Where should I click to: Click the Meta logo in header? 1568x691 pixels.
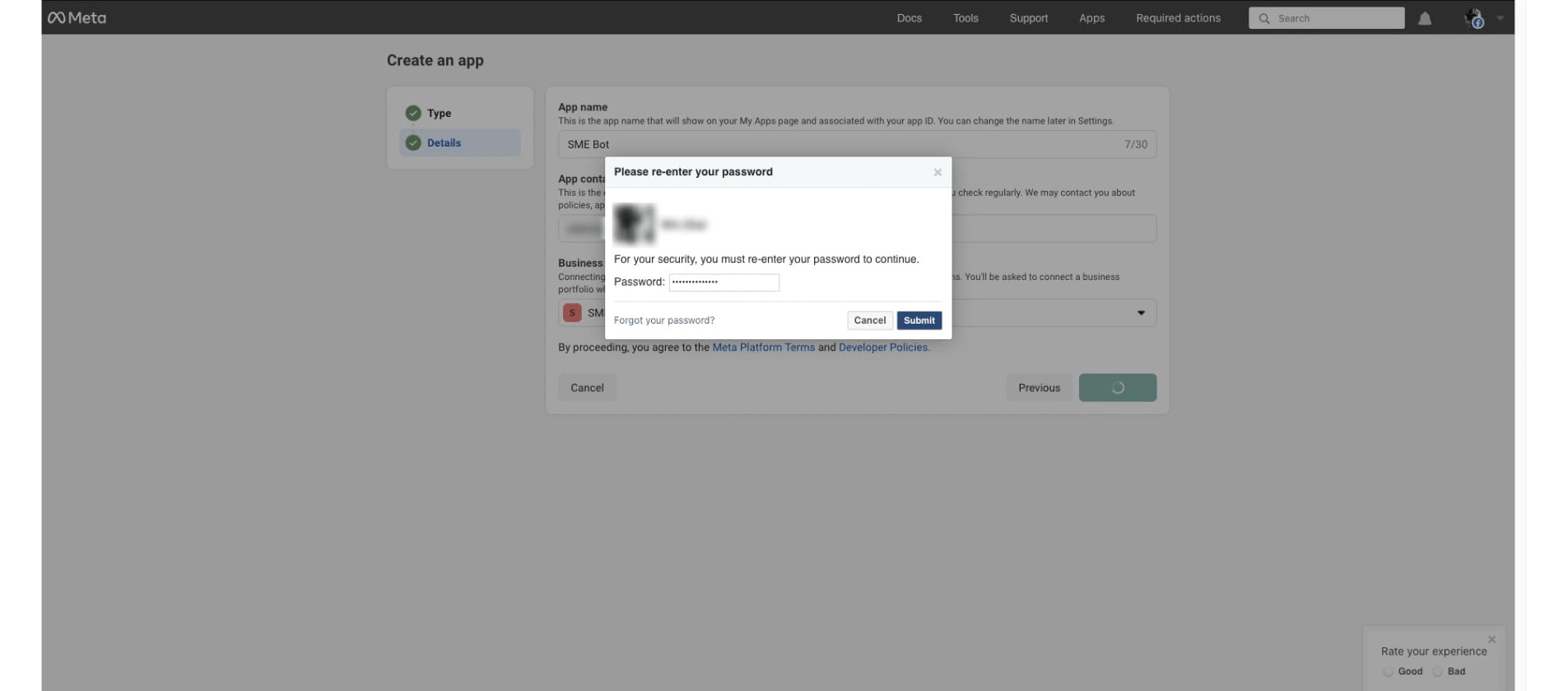[77, 17]
